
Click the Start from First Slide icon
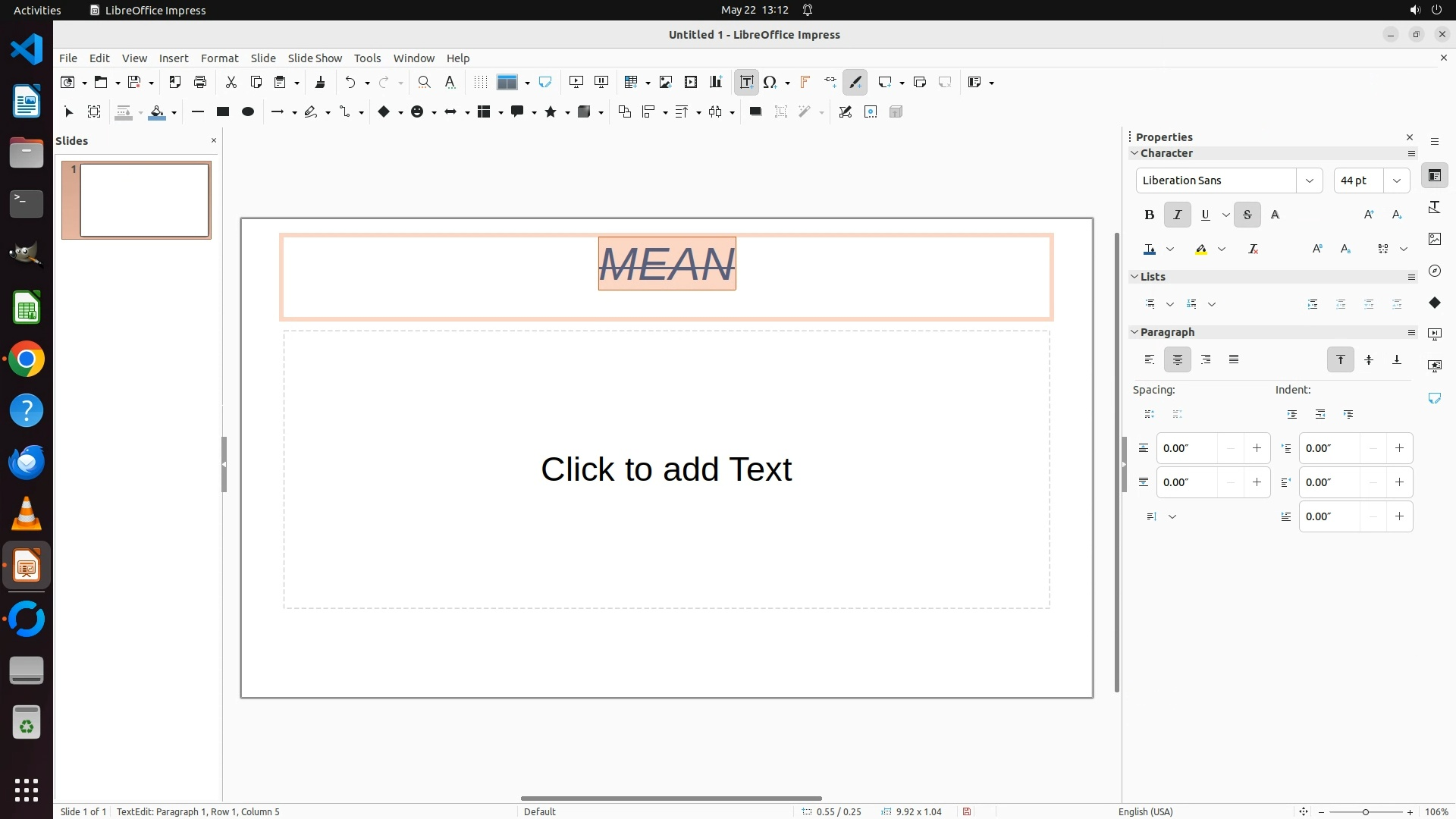[x=576, y=82]
